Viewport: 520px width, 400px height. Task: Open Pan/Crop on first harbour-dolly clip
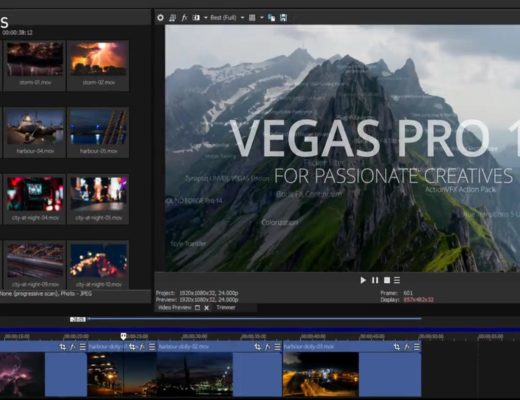[132, 347]
